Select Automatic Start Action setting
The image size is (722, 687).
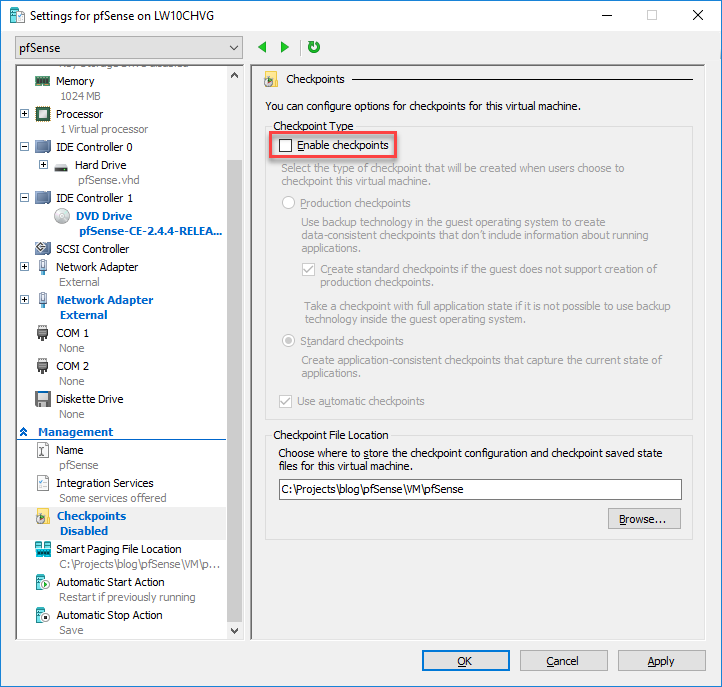[111, 582]
